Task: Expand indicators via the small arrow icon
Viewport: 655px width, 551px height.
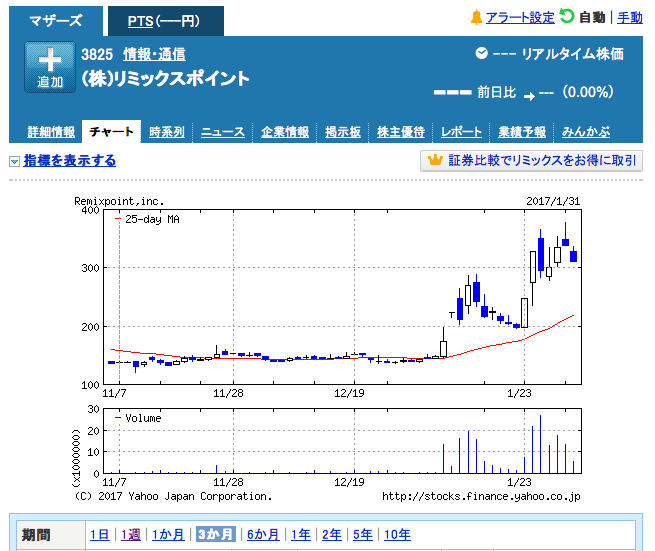Action: [15, 161]
